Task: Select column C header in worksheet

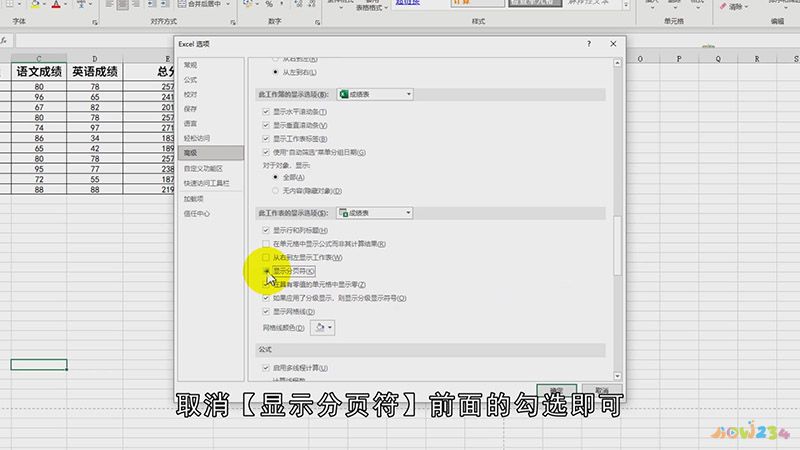Action: 39,59
